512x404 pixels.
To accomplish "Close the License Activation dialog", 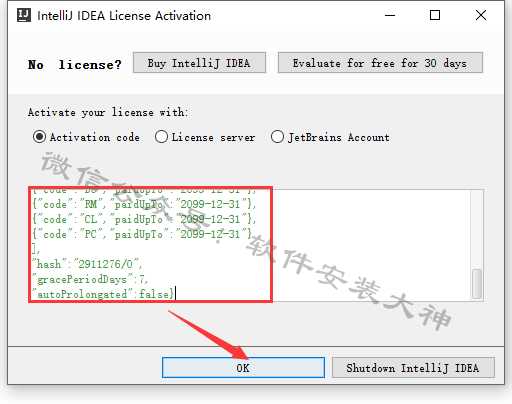I will (x=481, y=15).
